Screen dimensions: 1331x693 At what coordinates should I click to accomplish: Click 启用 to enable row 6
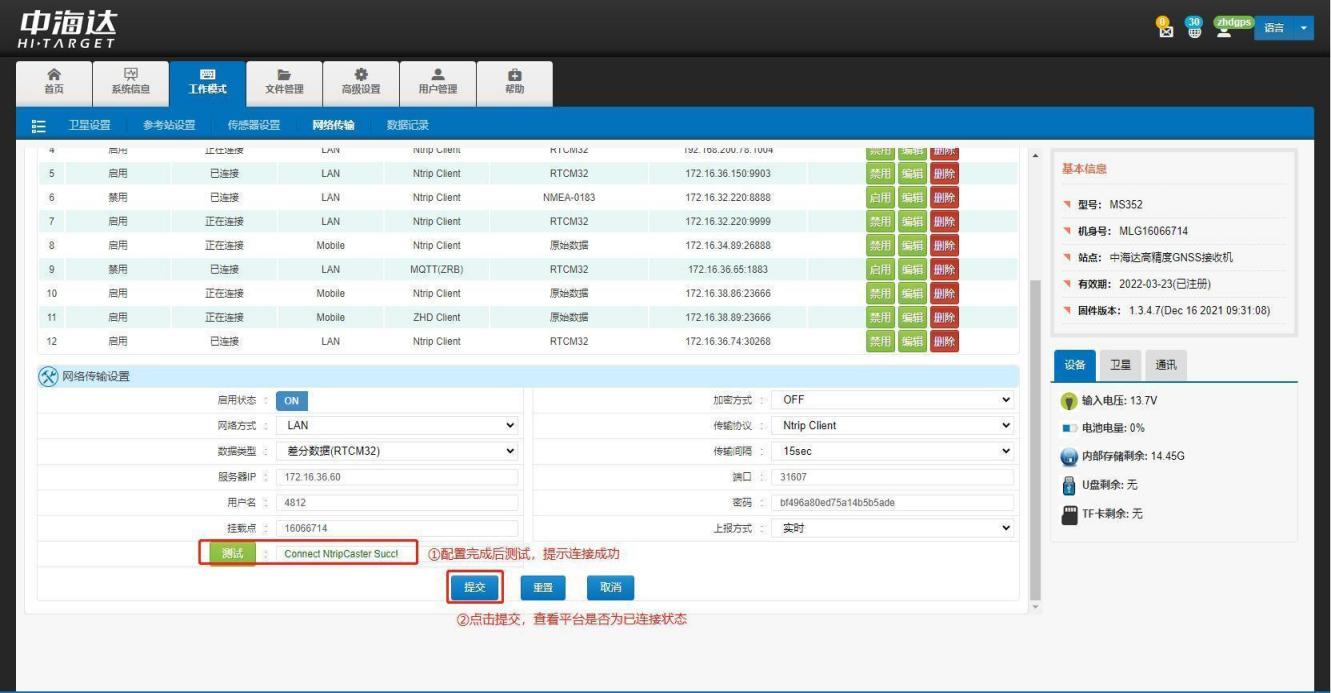pos(880,198)
